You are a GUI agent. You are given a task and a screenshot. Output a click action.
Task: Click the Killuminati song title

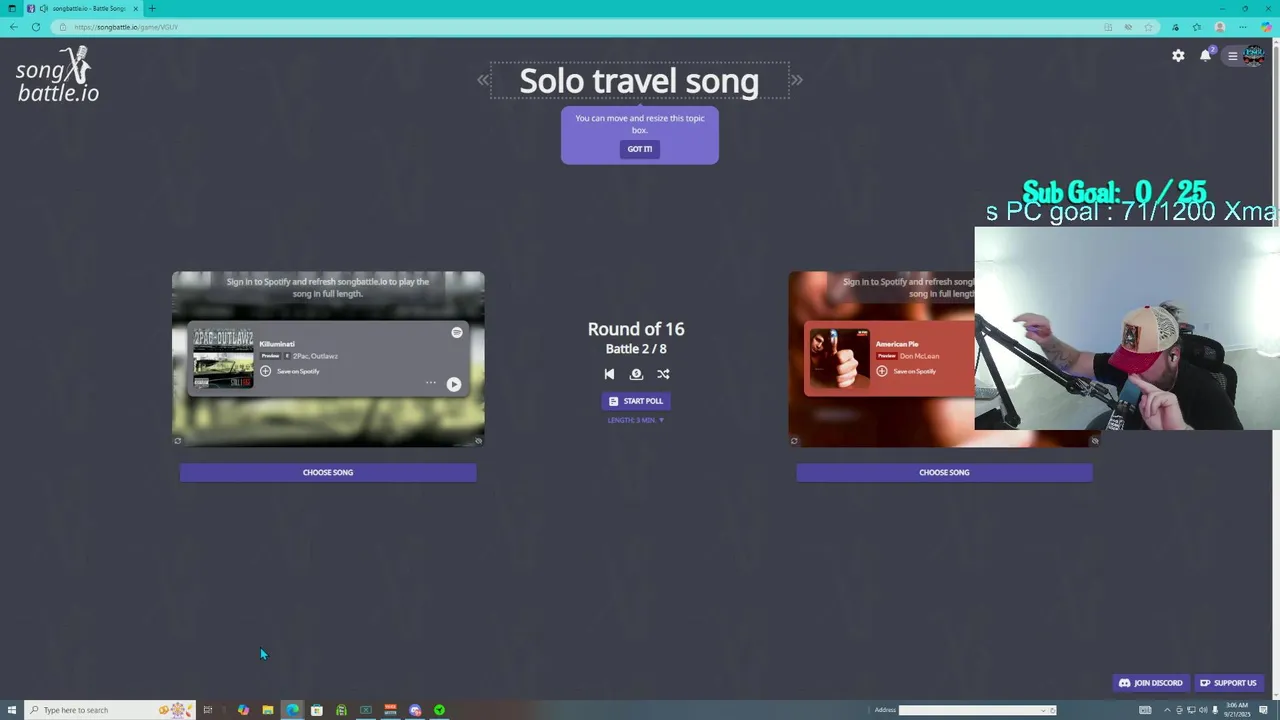click(277, 344)
